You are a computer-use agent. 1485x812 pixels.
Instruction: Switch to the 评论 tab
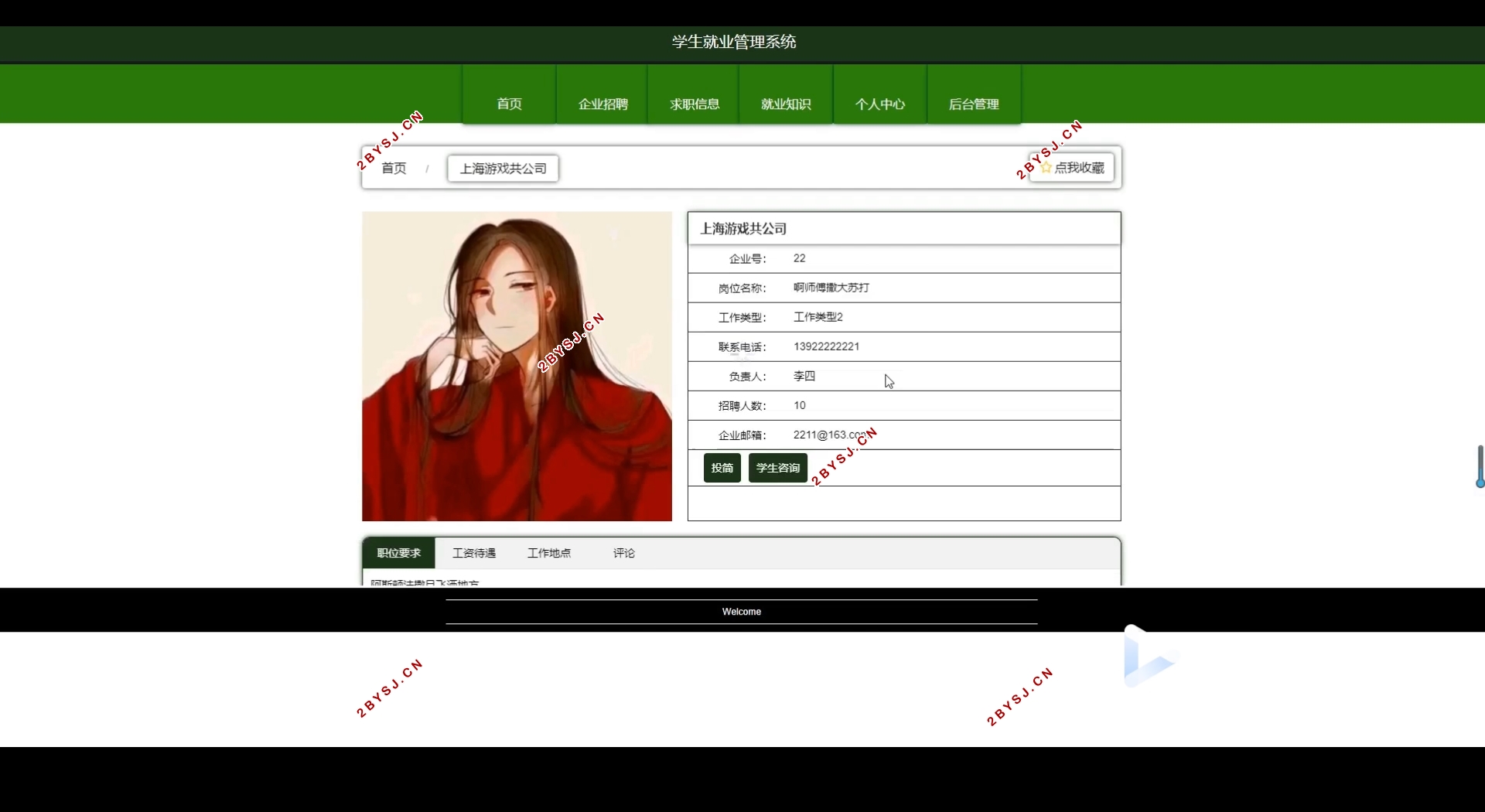[624, 553]
